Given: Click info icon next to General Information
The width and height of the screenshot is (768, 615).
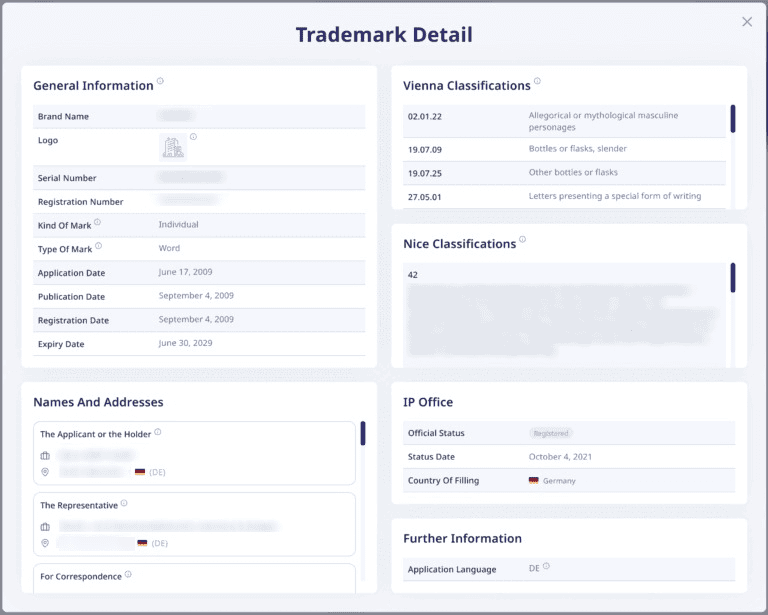Looking at the screenshot, I should coord(160,81).
